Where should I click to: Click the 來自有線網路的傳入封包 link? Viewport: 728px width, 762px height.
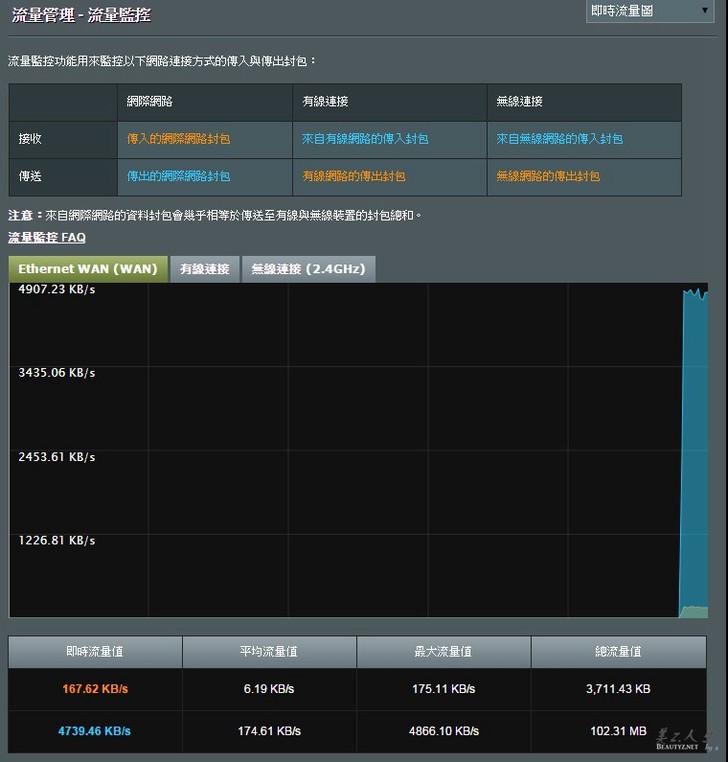point(365,139)
